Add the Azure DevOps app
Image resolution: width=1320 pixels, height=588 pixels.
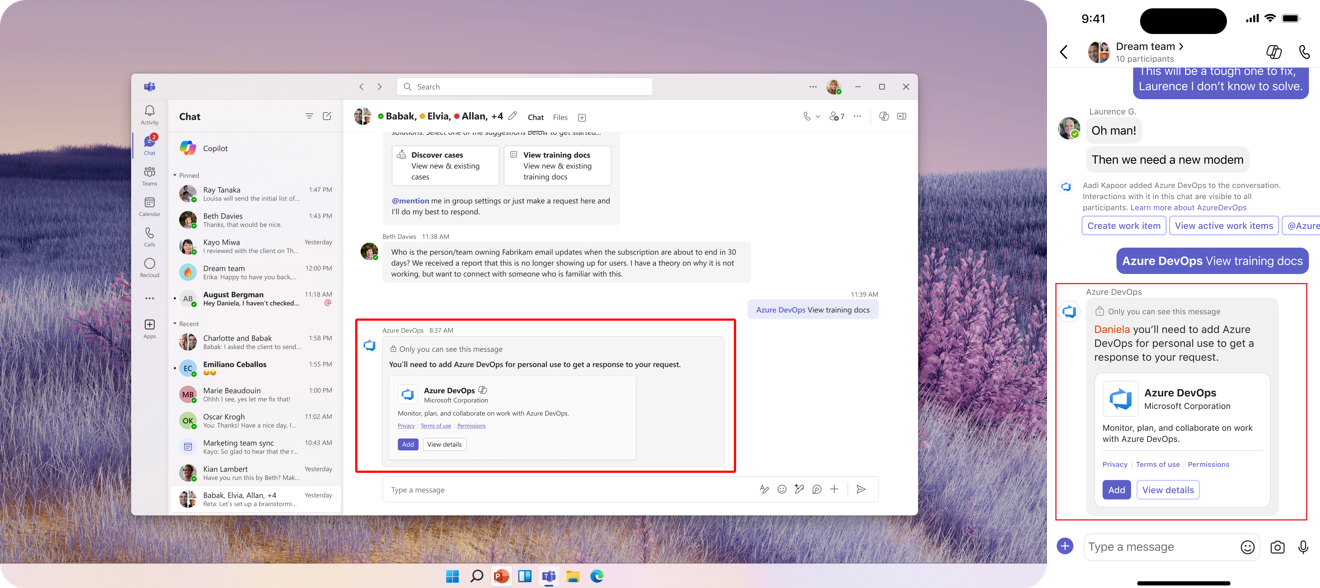pyautogui.click(x=407, y=444)
